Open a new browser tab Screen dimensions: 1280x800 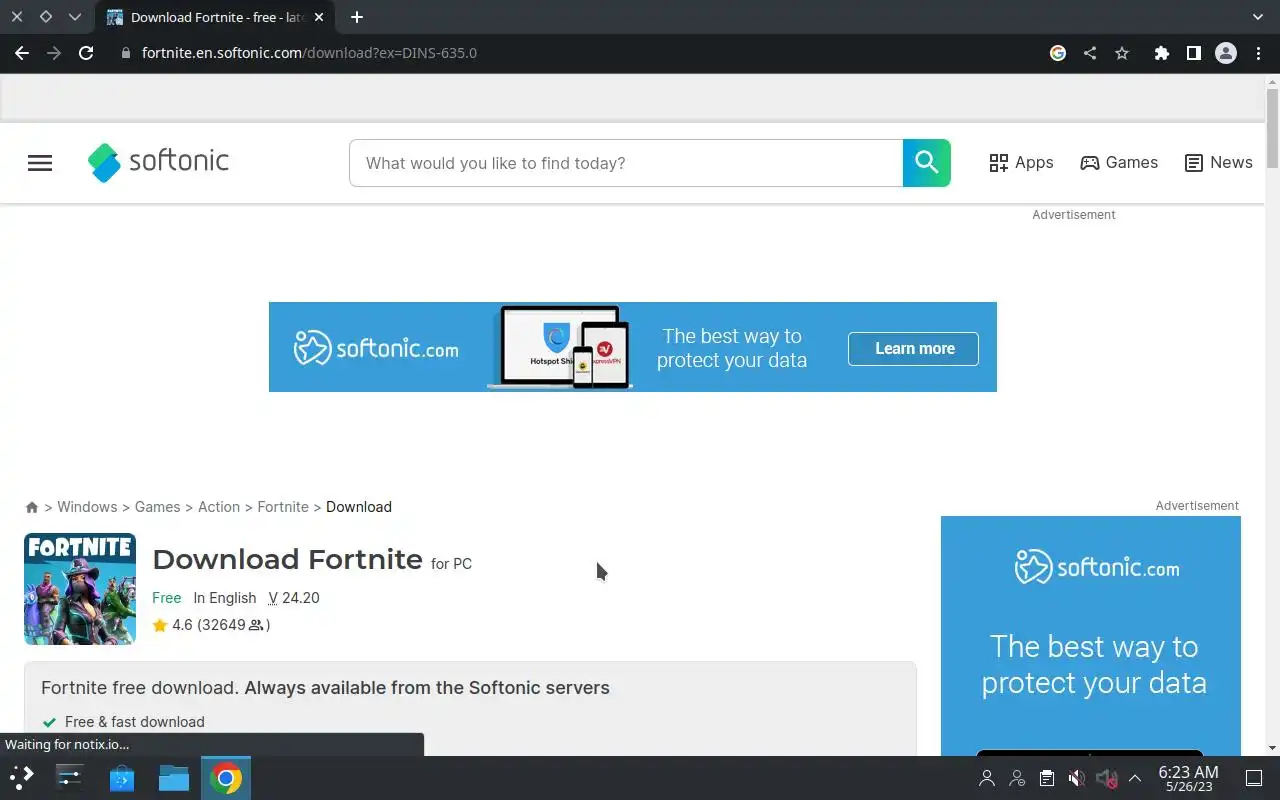pos(357,17)
